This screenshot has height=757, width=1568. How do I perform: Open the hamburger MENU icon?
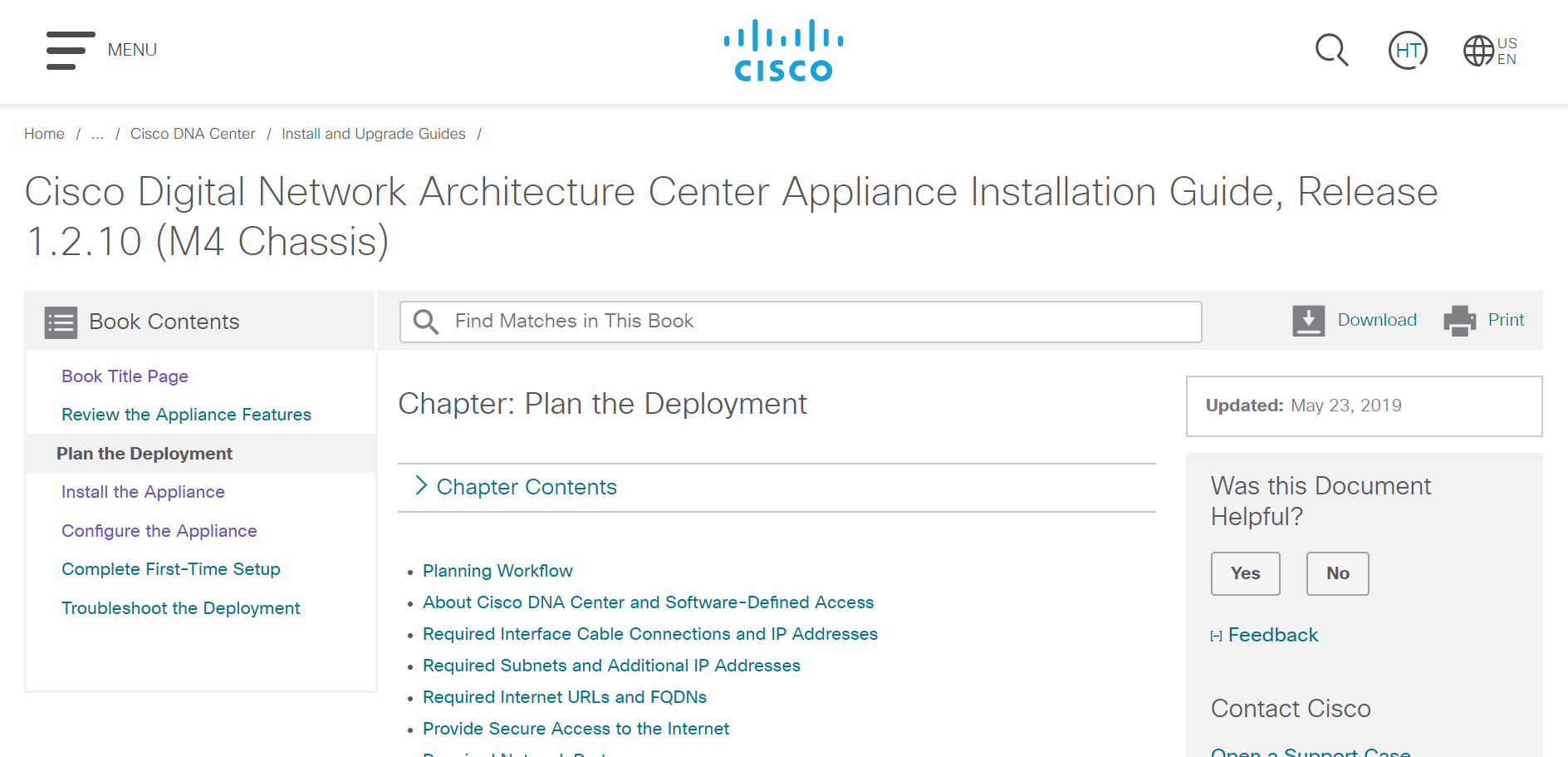71,51
